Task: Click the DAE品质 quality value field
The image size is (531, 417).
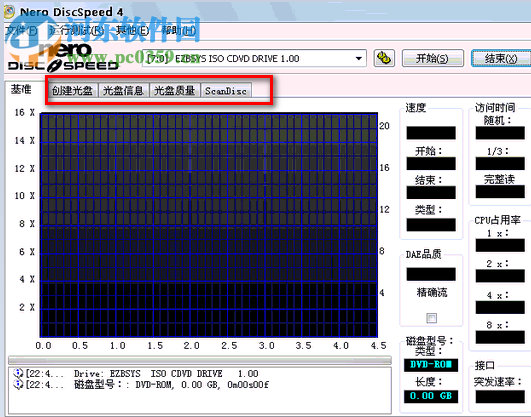Action: pos(431,274)
